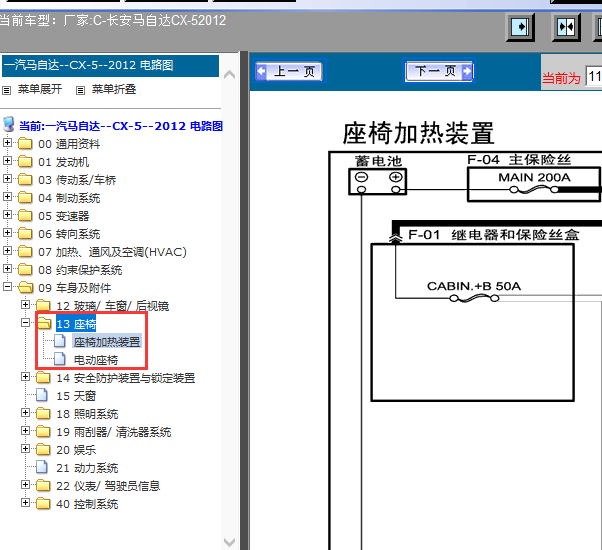Click the 蓄电池 battery symbol in diagram
The width and height of the screenshot is (602, 550).
coord(378,182)
